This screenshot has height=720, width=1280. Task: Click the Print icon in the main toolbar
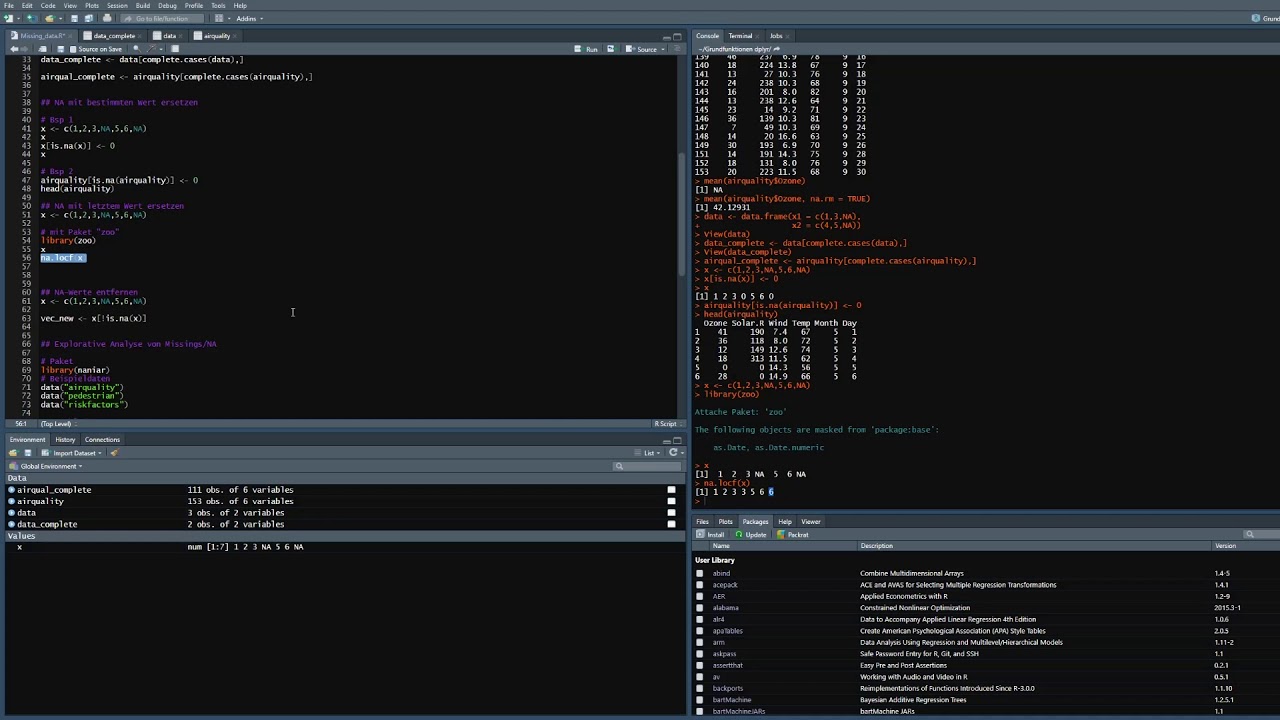107,18
